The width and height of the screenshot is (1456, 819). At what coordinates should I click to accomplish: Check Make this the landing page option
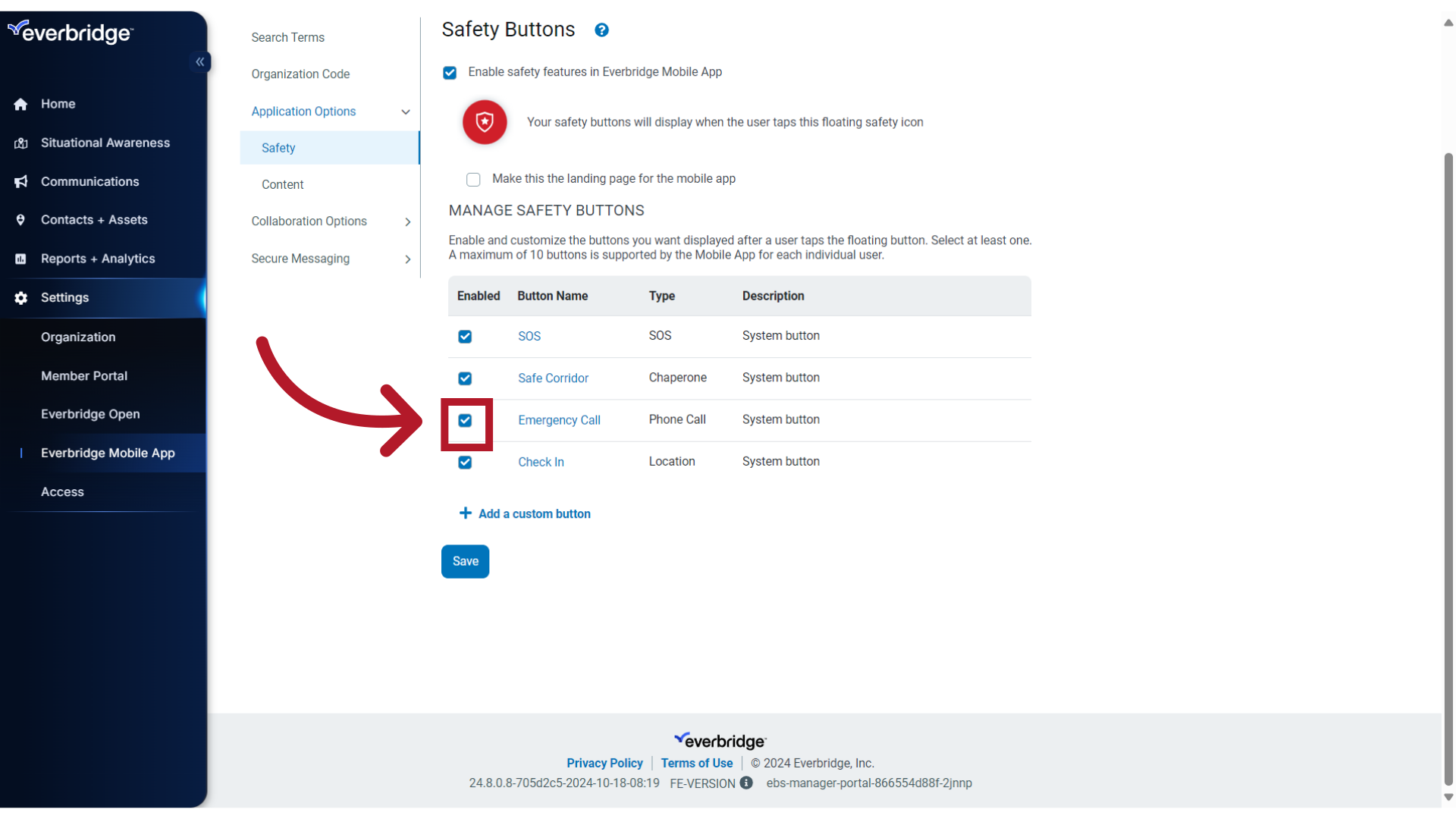[x=473, y=179]
